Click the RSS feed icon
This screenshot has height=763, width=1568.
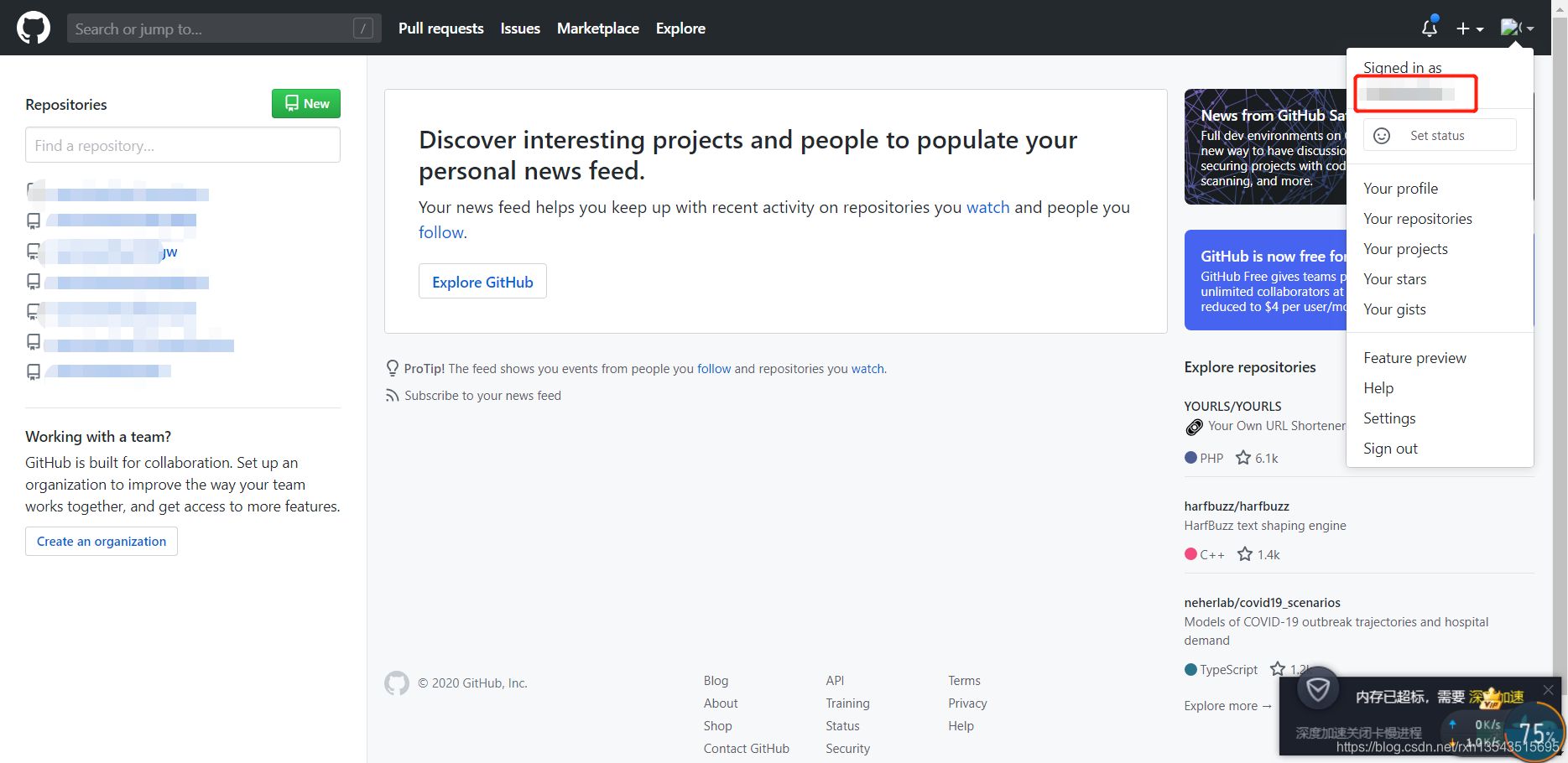tap(392, 395)
